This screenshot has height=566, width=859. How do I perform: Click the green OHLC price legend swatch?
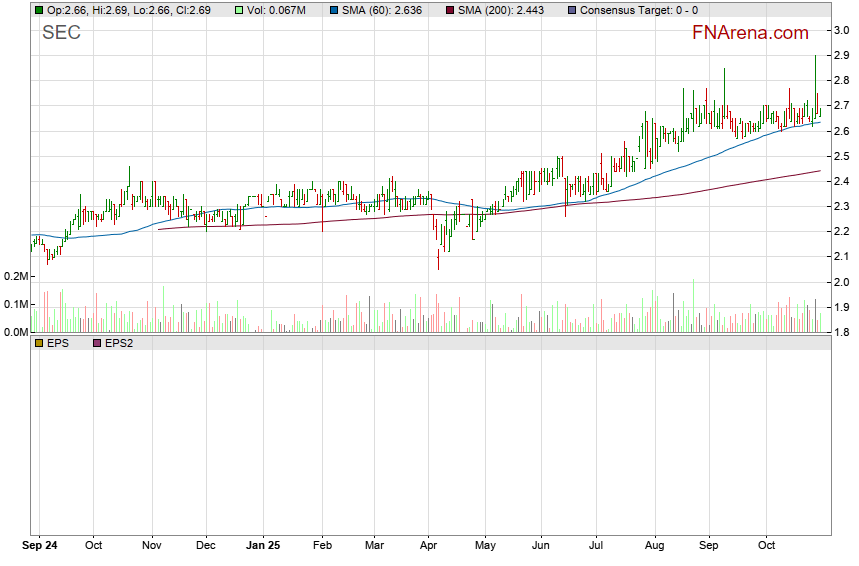pyautogui.click(x=39, y=9)
